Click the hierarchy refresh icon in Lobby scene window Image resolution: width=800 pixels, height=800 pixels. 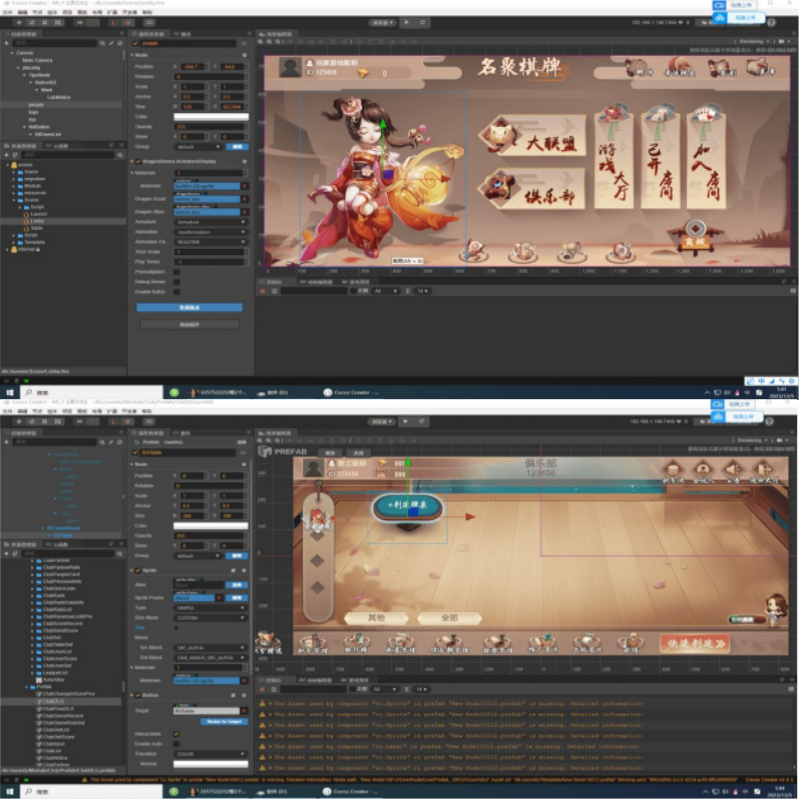120,43
